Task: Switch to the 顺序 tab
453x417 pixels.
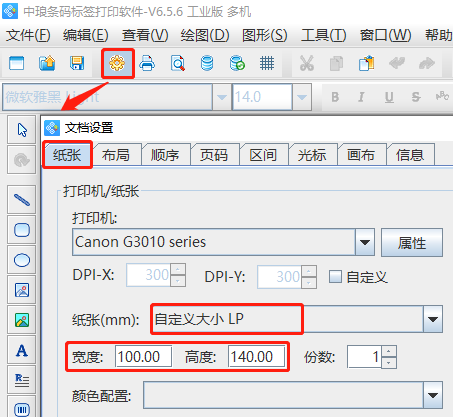Action: 165,155
